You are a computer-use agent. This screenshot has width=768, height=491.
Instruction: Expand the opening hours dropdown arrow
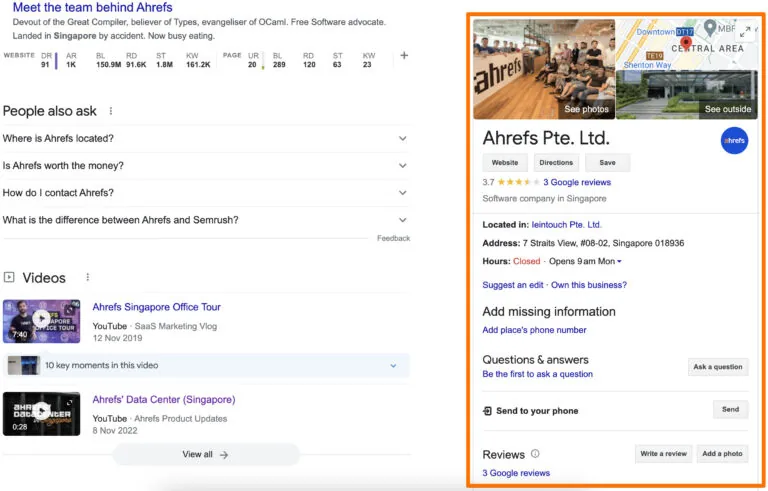[619, 262]
